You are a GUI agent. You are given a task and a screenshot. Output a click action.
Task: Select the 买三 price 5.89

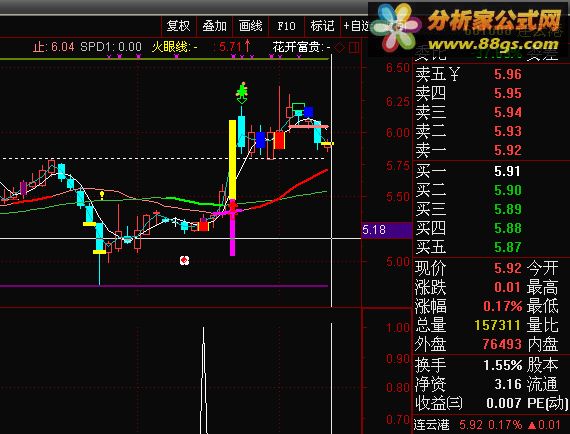tap(507, 209)
